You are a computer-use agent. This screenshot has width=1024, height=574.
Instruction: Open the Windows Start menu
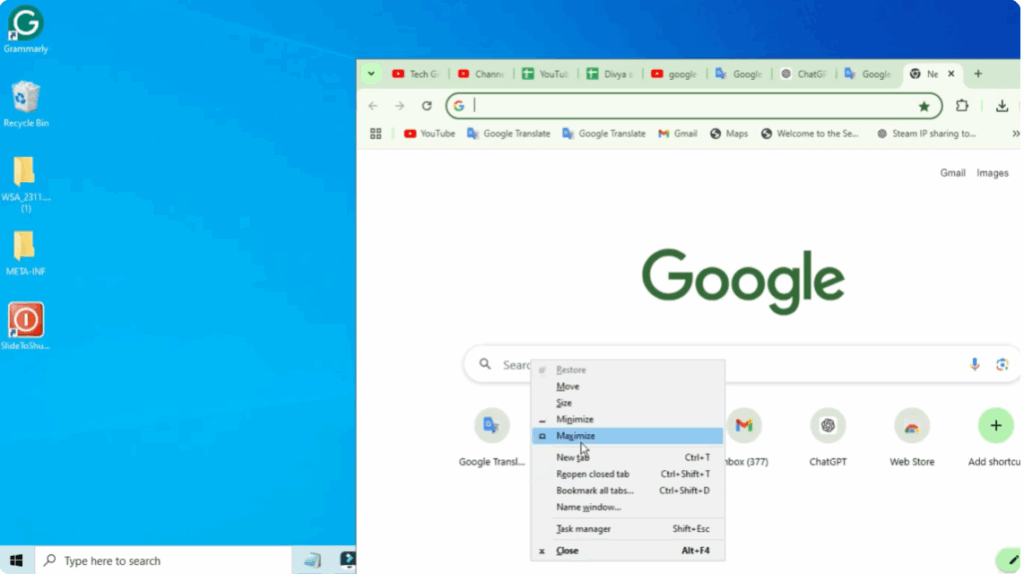[x=16, y=560]
